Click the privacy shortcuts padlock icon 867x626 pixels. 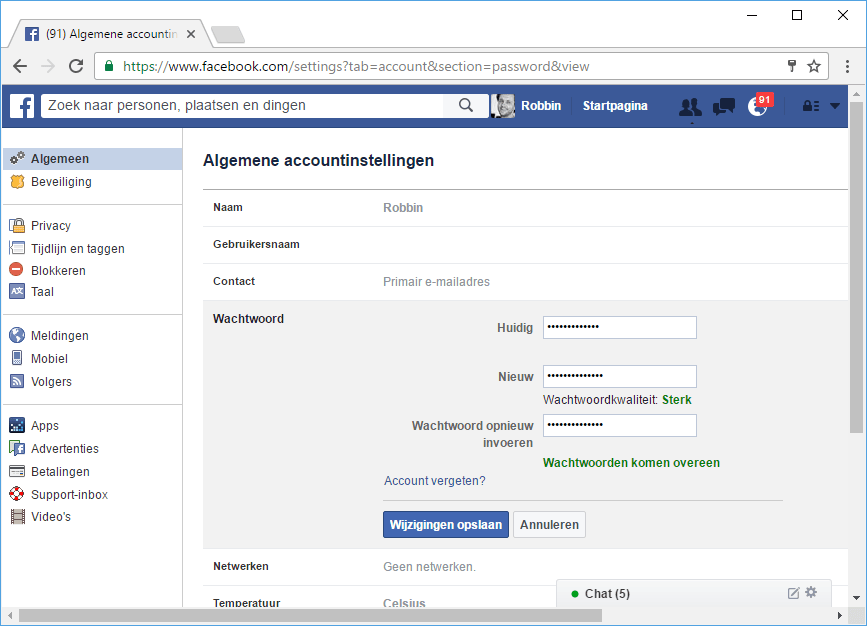coord(809,106)
